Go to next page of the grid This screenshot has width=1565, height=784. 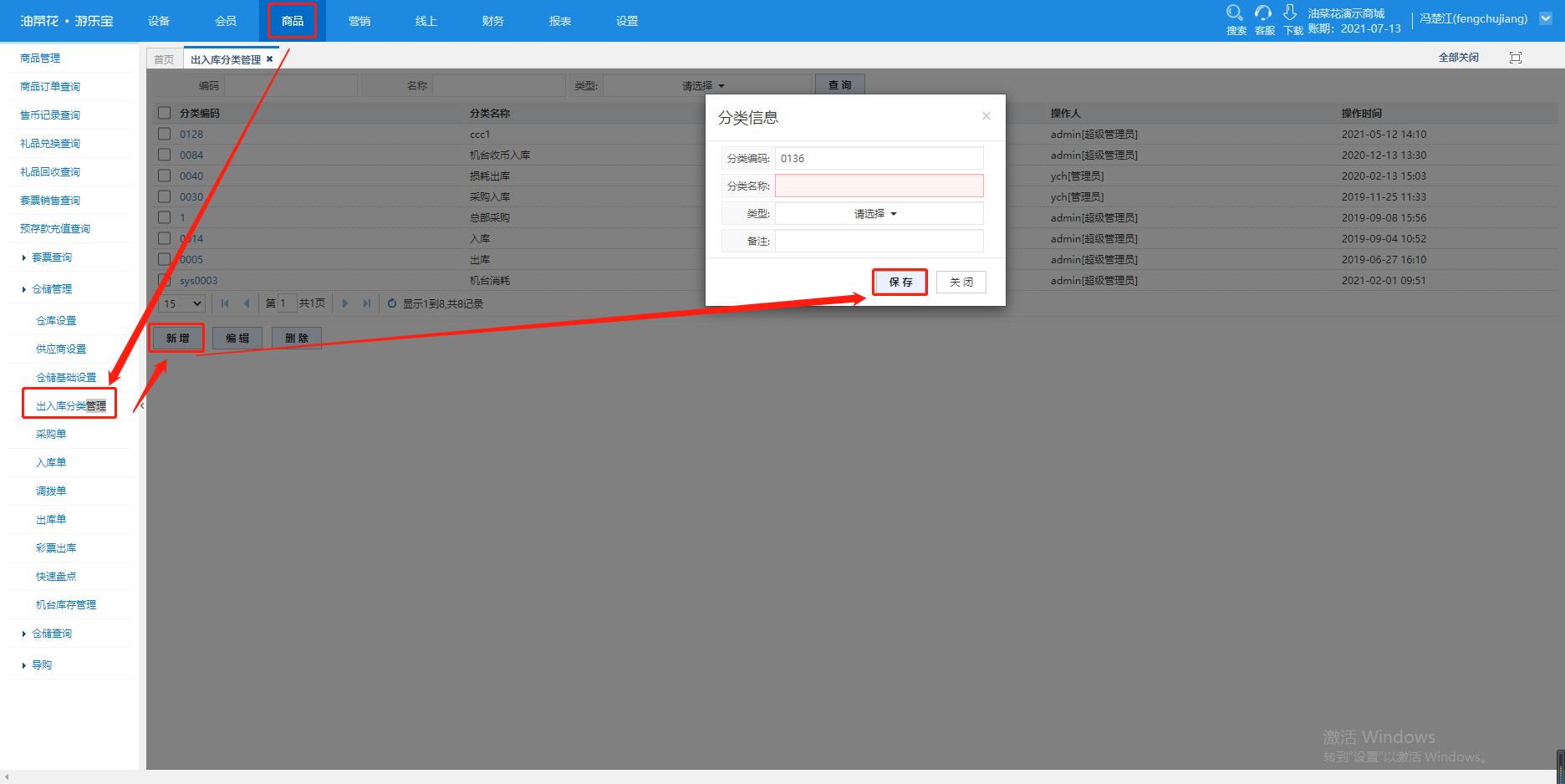[x=345, y=303]
